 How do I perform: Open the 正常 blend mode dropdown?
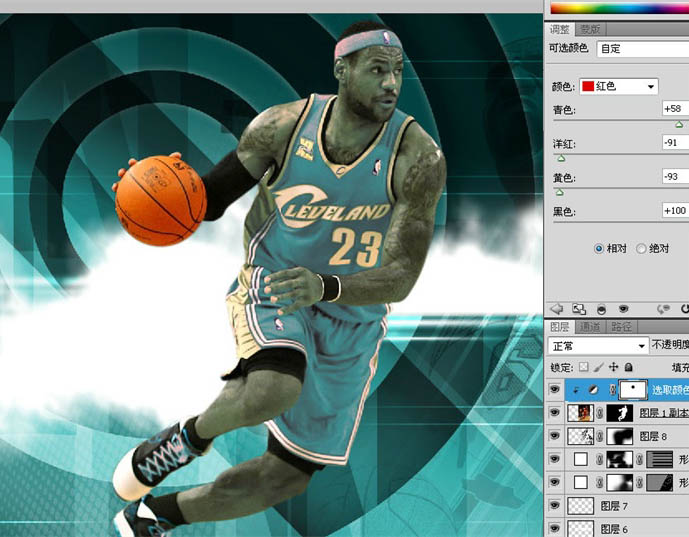[598, 346]
